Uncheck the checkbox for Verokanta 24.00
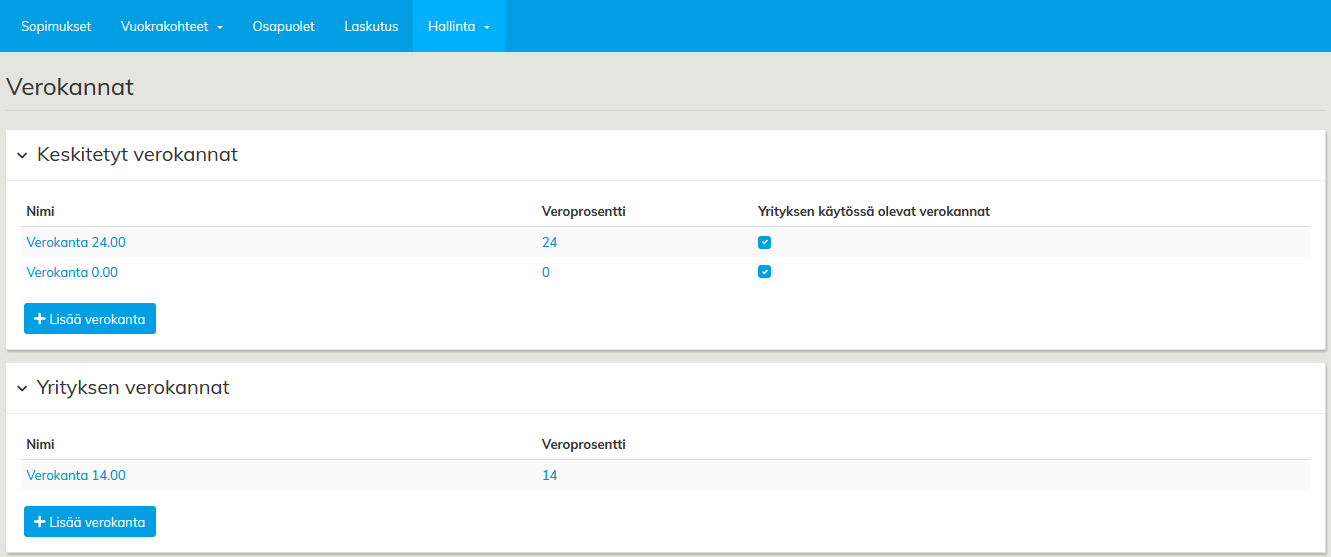The width and height of the screenshot is (1331, 557). pos(764,242)
